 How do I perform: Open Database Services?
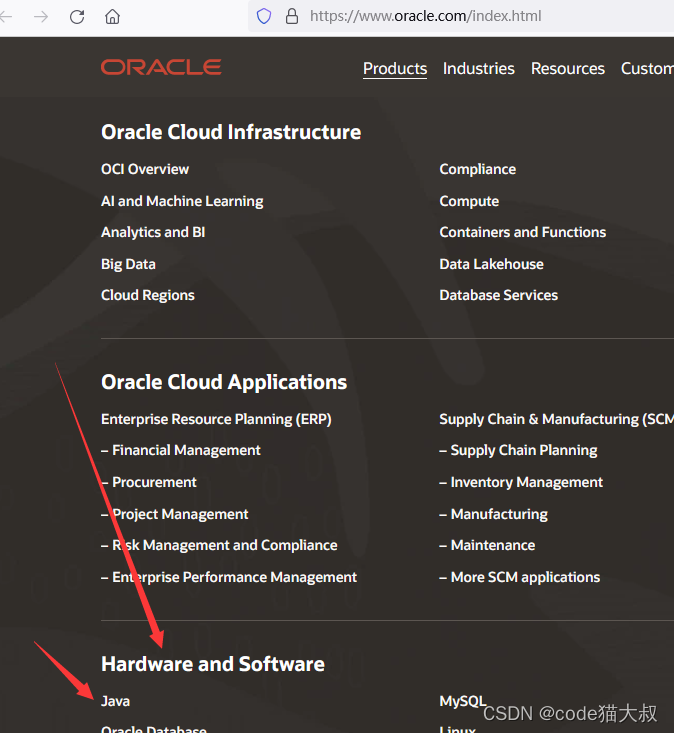[x=499, y=295]
